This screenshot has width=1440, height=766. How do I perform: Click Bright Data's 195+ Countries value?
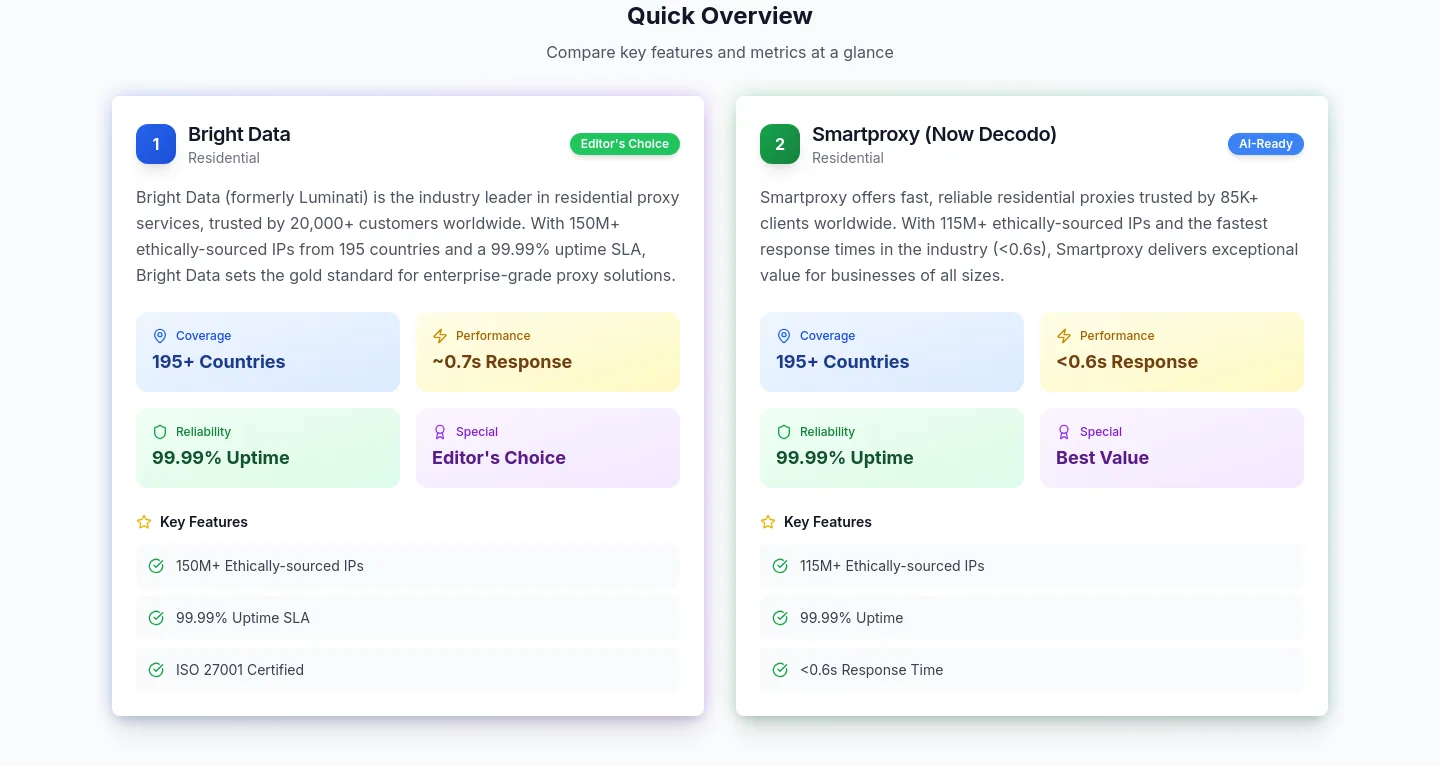(219, 362)
